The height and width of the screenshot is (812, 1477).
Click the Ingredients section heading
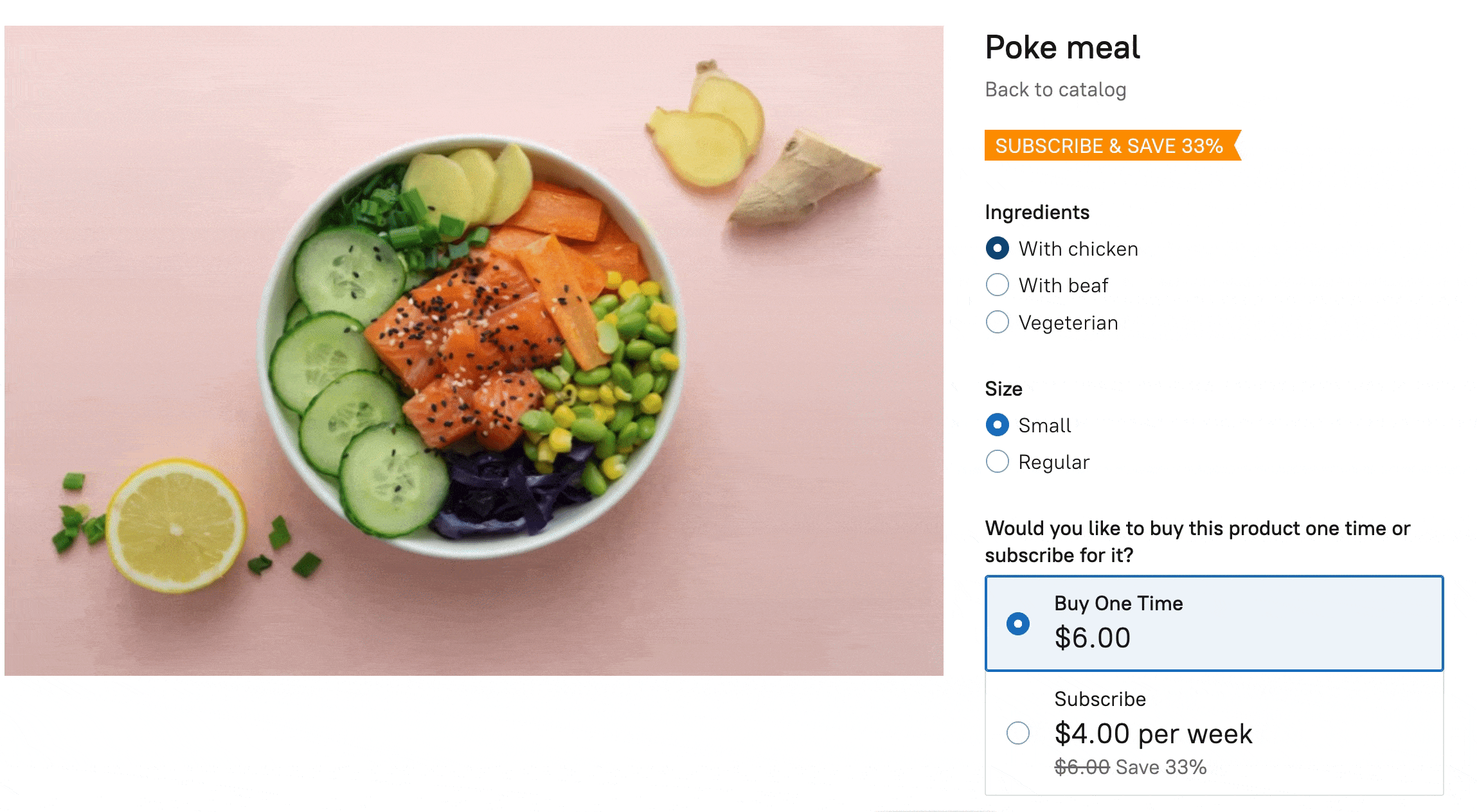(x=1037, y=212)
